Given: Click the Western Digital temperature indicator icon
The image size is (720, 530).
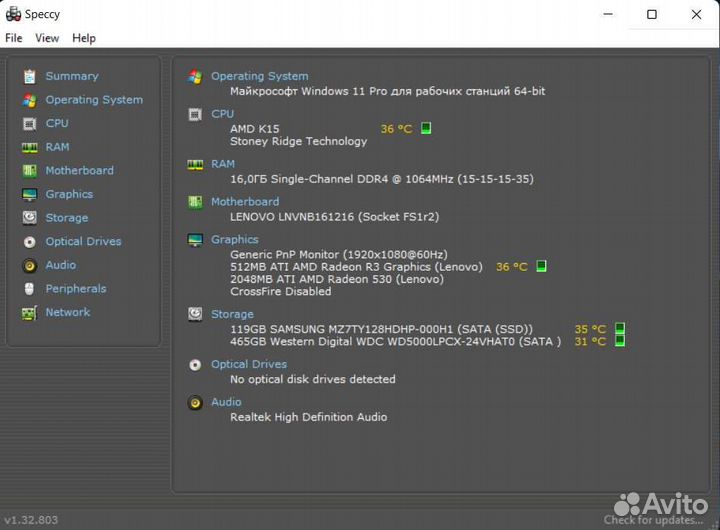Looking at the screenshot, I should (620, 341).
